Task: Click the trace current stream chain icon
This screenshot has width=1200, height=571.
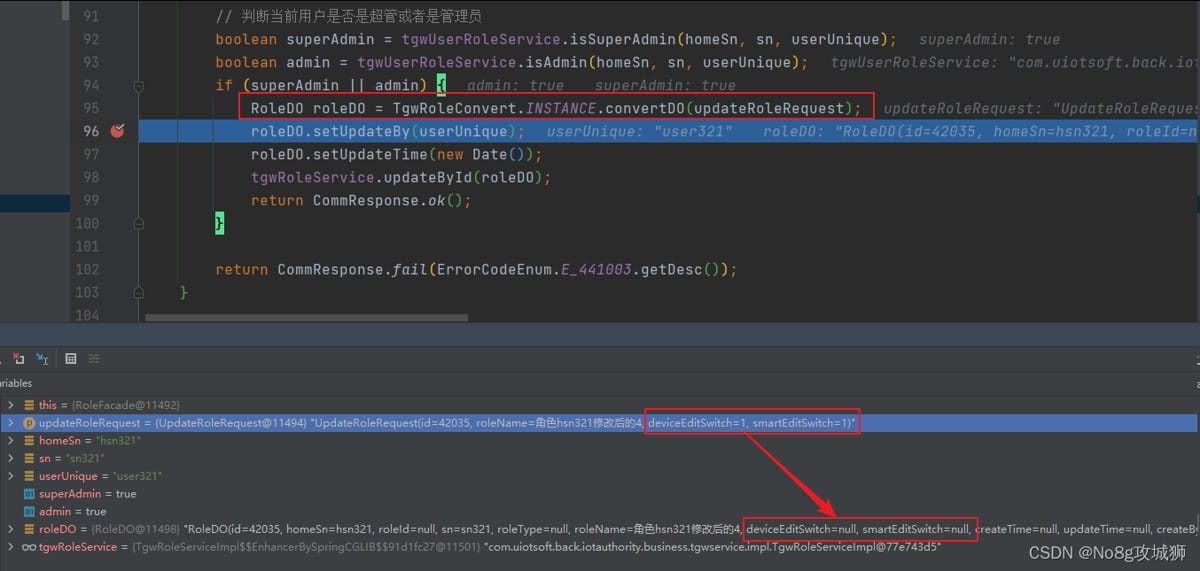Action: tap(93, 358)
